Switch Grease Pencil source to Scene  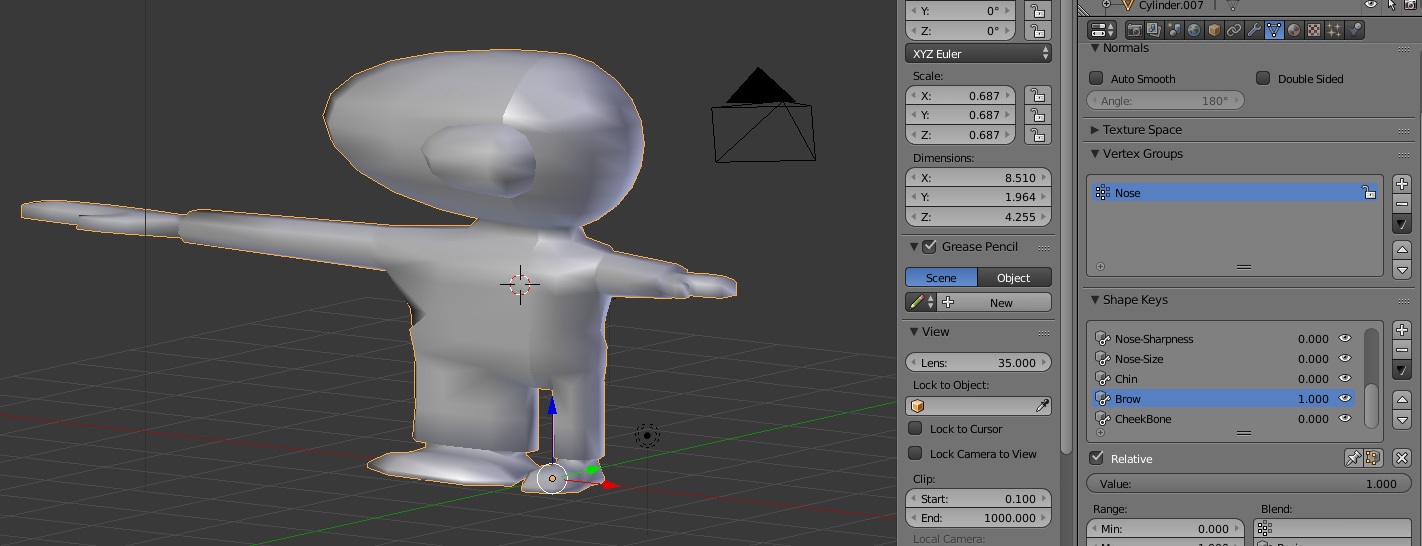[941, 277]
